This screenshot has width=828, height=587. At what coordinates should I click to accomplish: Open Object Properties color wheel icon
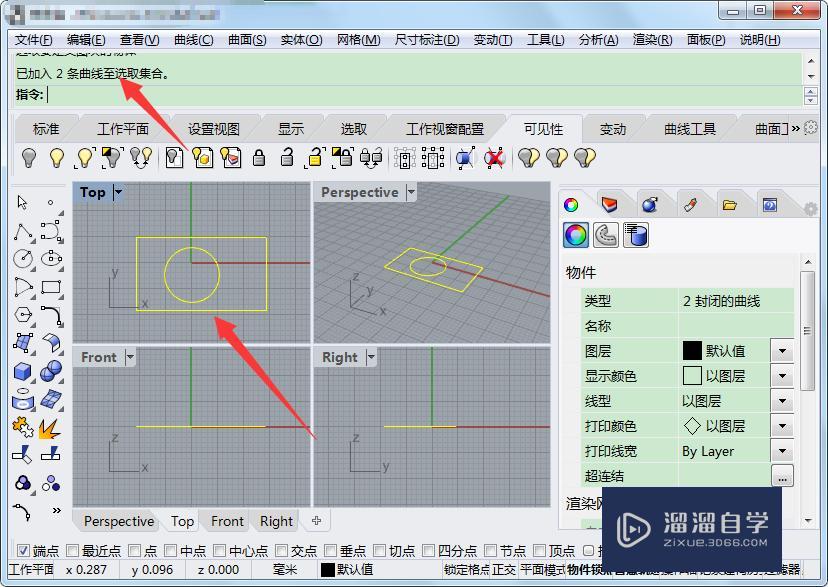[576, 234]
